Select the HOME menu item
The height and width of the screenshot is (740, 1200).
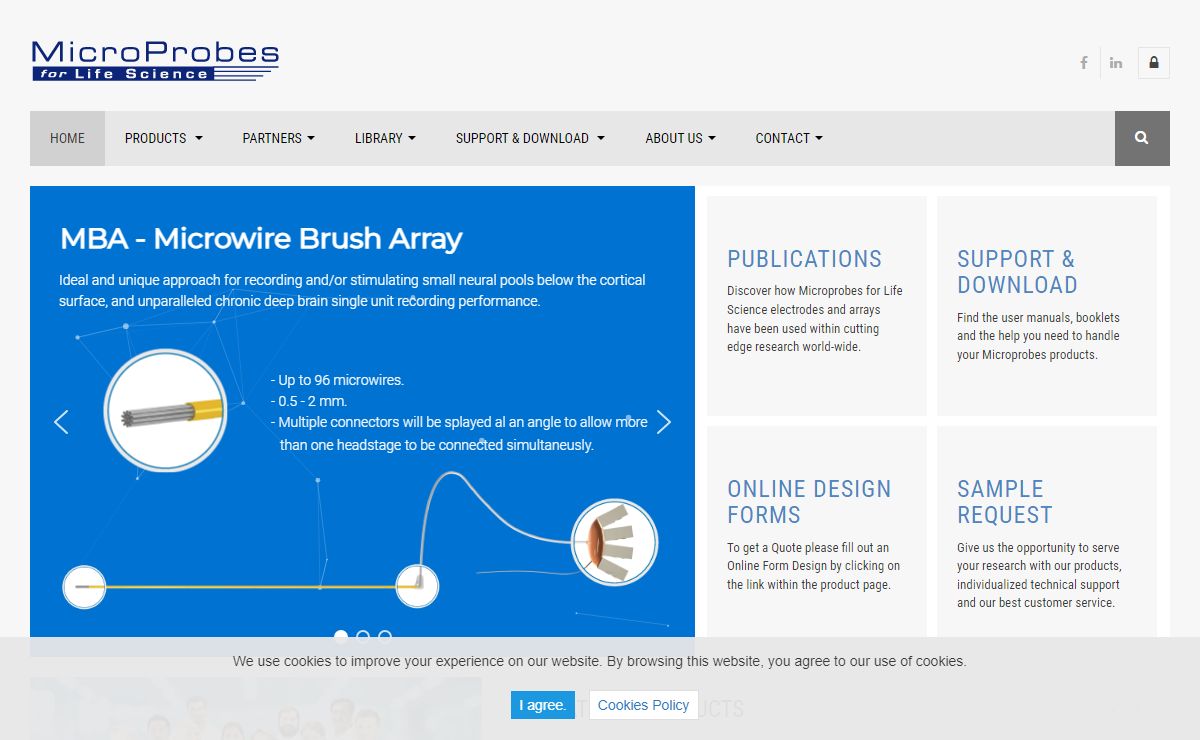[x=67, y=138]
